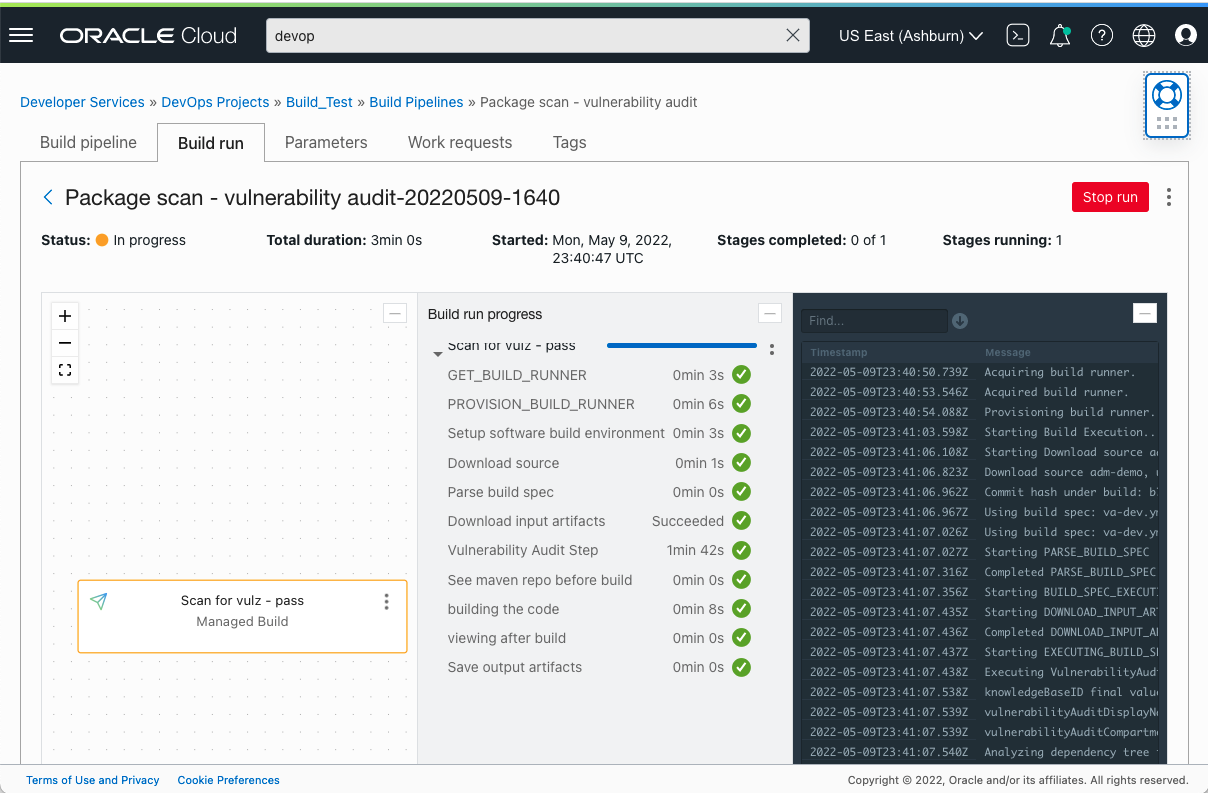
Task: Open the Cloud Shell terminal icon
Action: tap(1017, 35)
